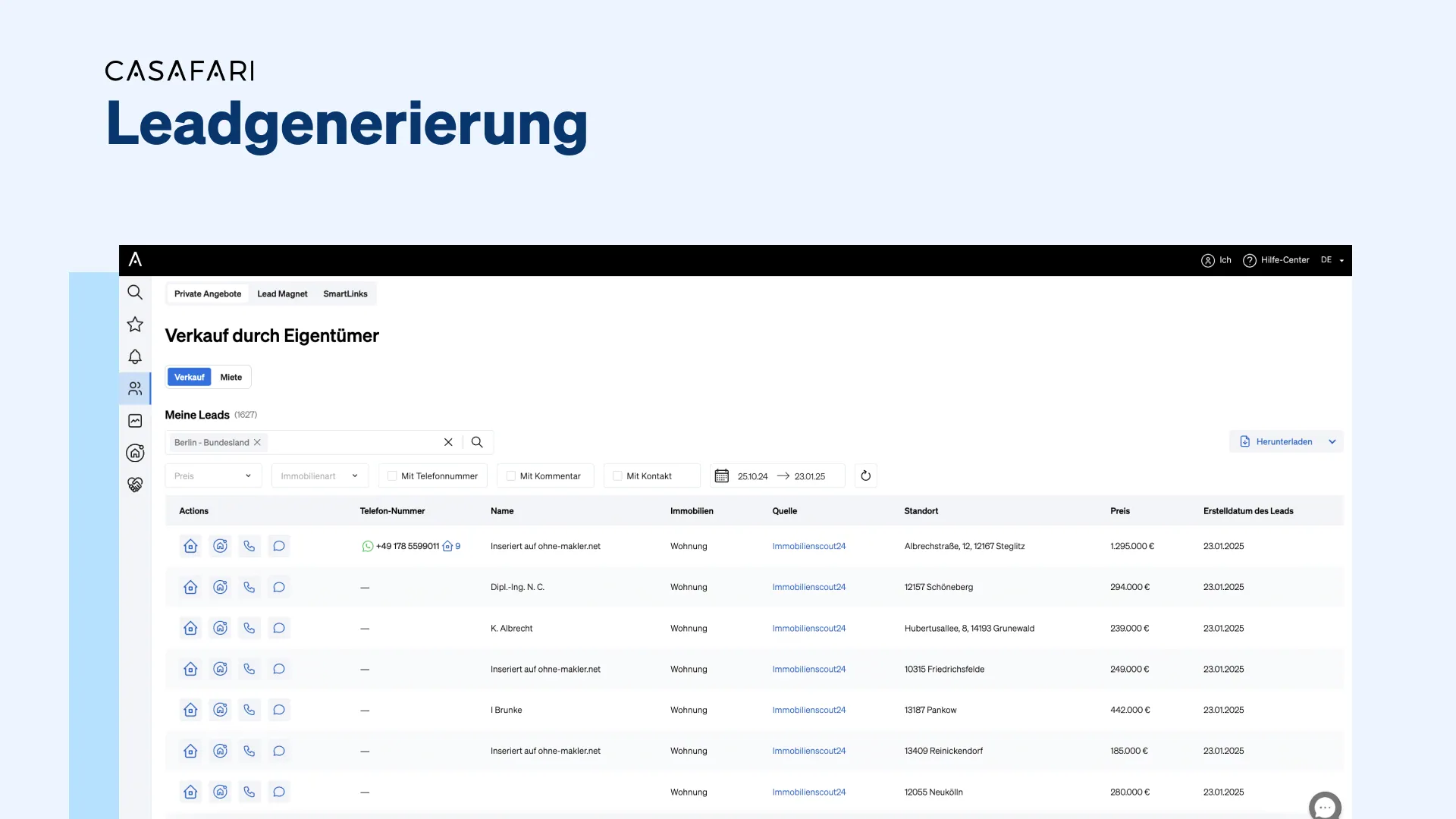Click comment icon in K. Albrecht row
The width and height of the screenshot is (1456, 819).
point(278,628)
